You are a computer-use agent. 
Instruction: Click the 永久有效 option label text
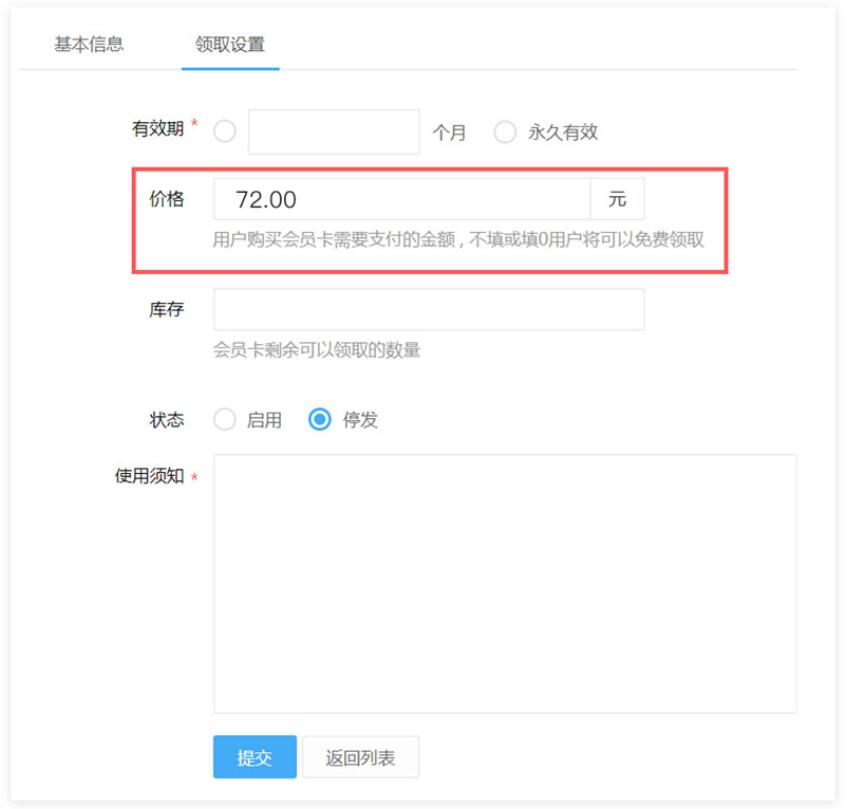pyautogui.click(x=563, y=132)
